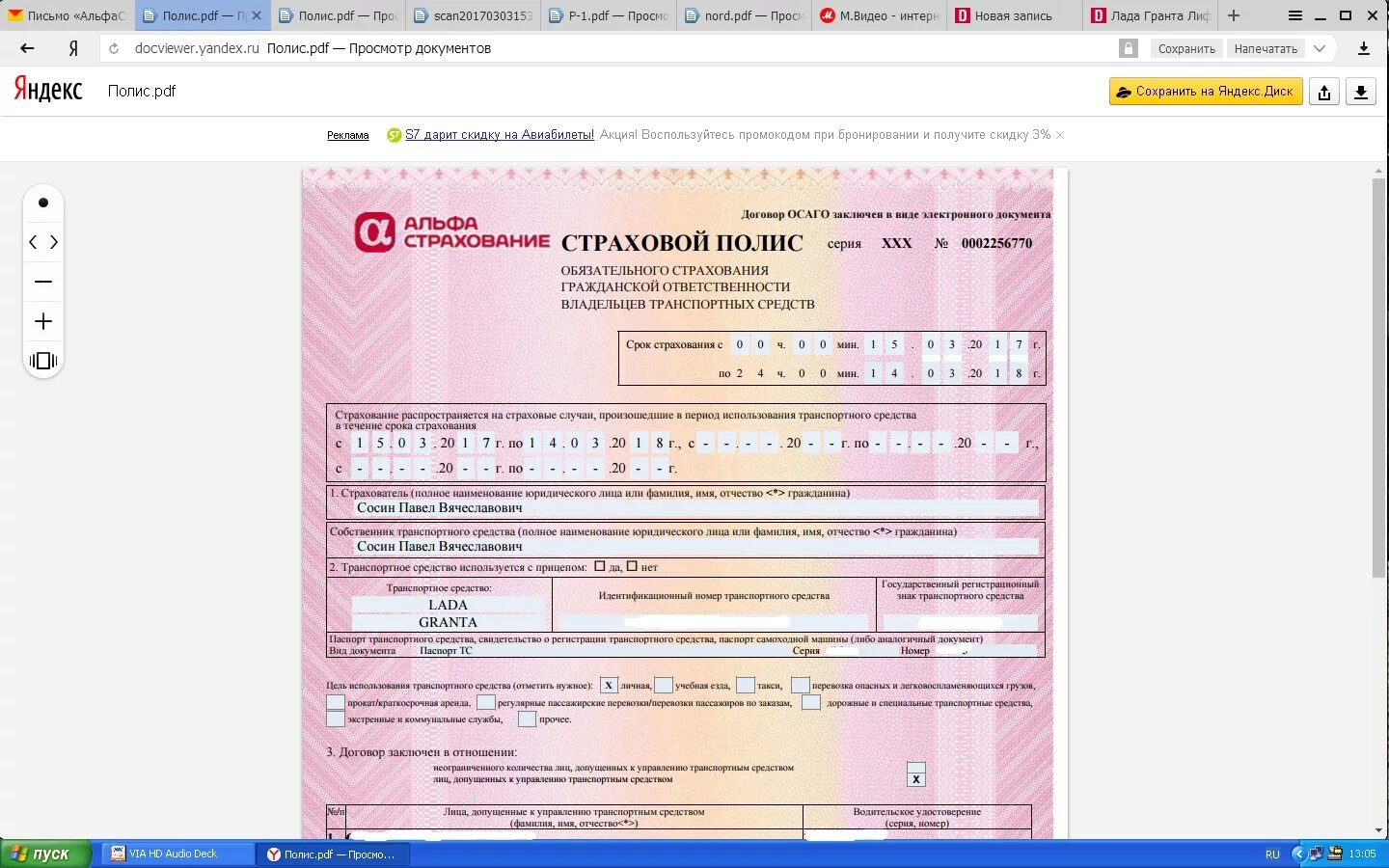The height and width of the screenshot is (868, 1389).
Task: Click the network tray icon
Action: pyautogui.click(x=1316, y=854)
